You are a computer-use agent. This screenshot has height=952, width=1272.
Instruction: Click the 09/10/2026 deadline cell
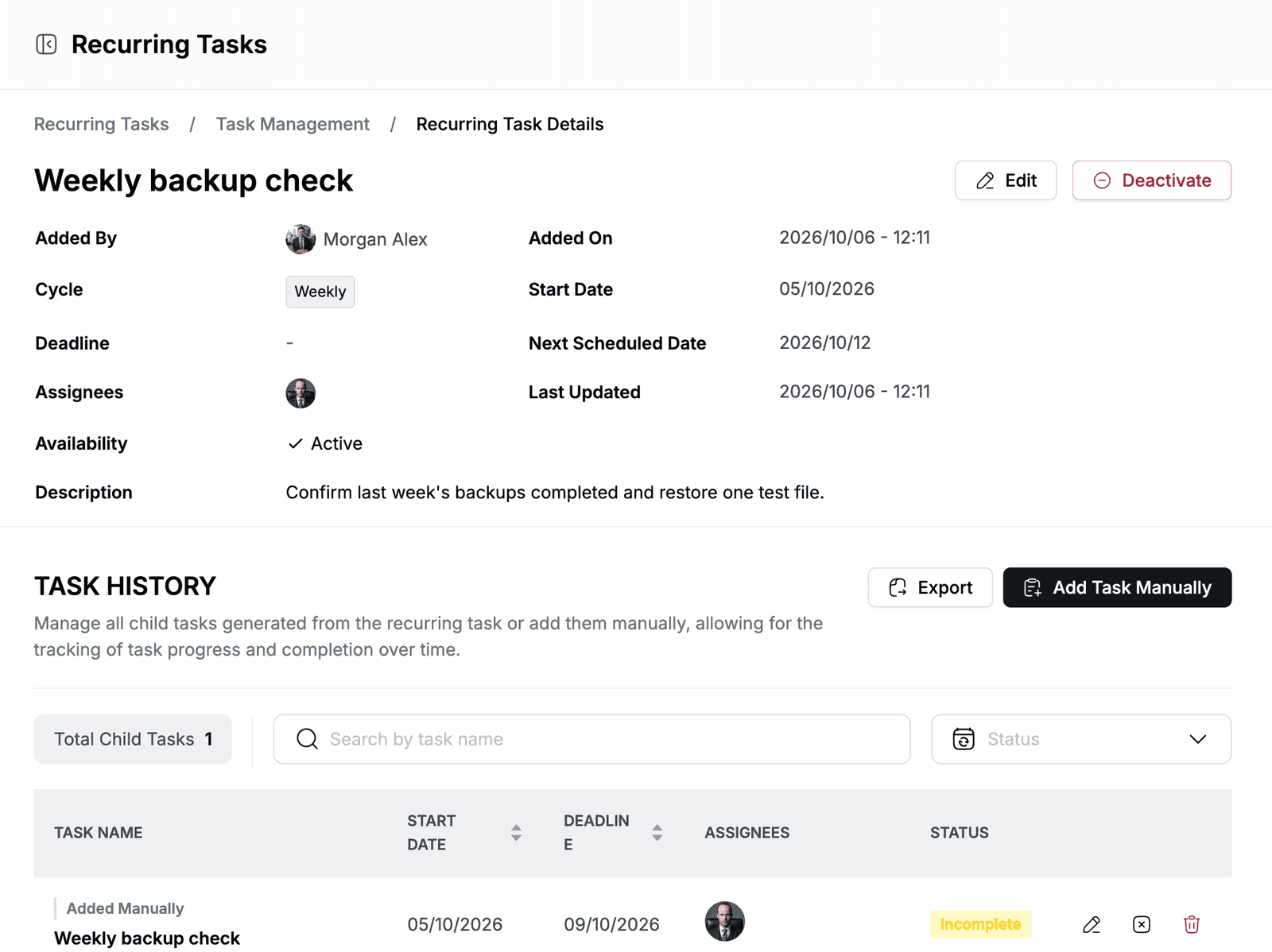(x=611, y=924)
